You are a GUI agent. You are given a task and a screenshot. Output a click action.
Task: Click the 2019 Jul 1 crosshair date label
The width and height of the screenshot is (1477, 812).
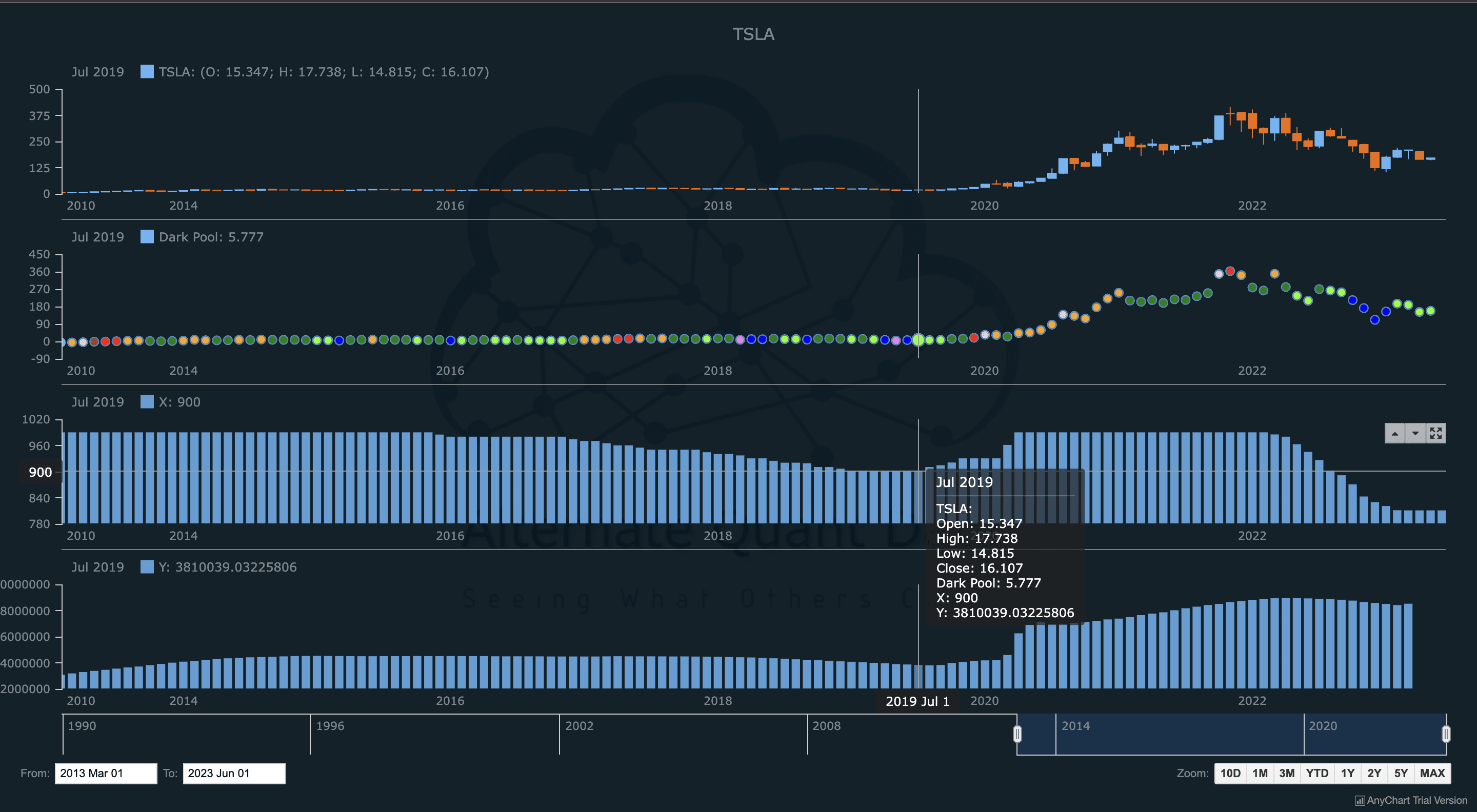pos(917,701)
